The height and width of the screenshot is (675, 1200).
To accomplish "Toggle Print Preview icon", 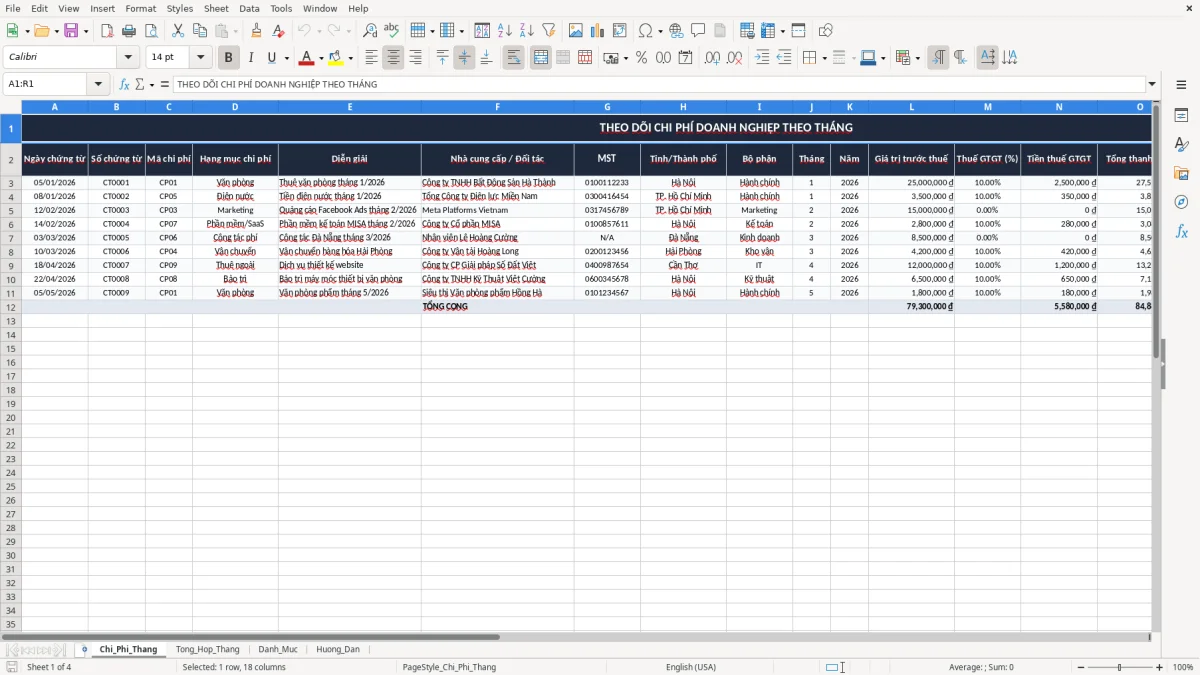I will click(x=151, y=31).
